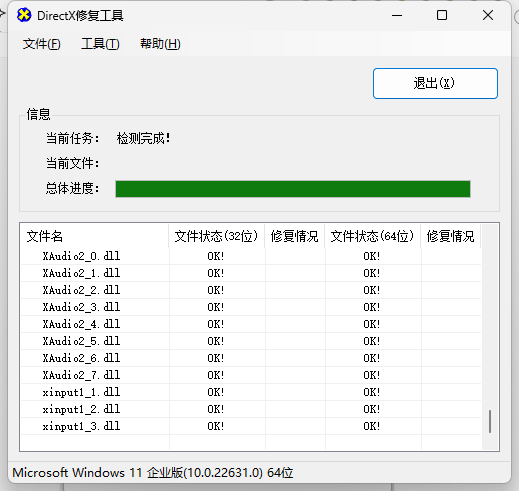Sort by the 文件名 column header
Screen dimensions: 519x491
[95, 236]
